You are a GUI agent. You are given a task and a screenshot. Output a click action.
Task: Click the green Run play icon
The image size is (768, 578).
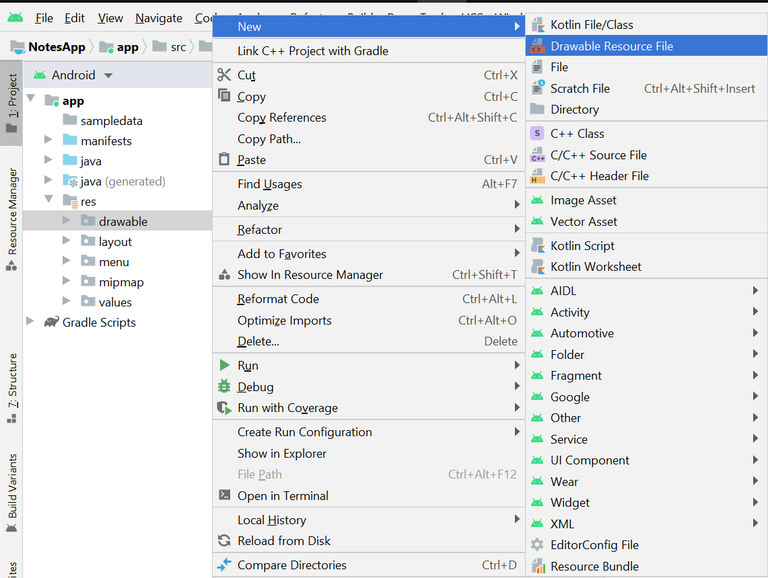point(224,366)
